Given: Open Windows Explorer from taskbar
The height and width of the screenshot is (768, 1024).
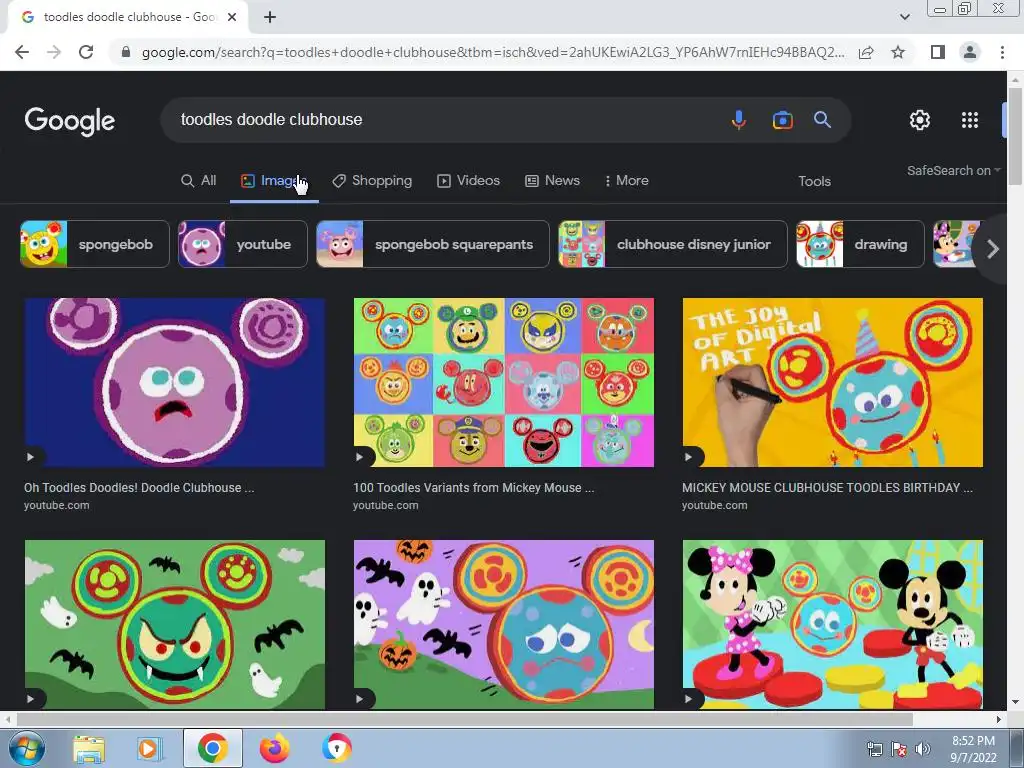Looking at the screenshot, I should coord(89,748).
